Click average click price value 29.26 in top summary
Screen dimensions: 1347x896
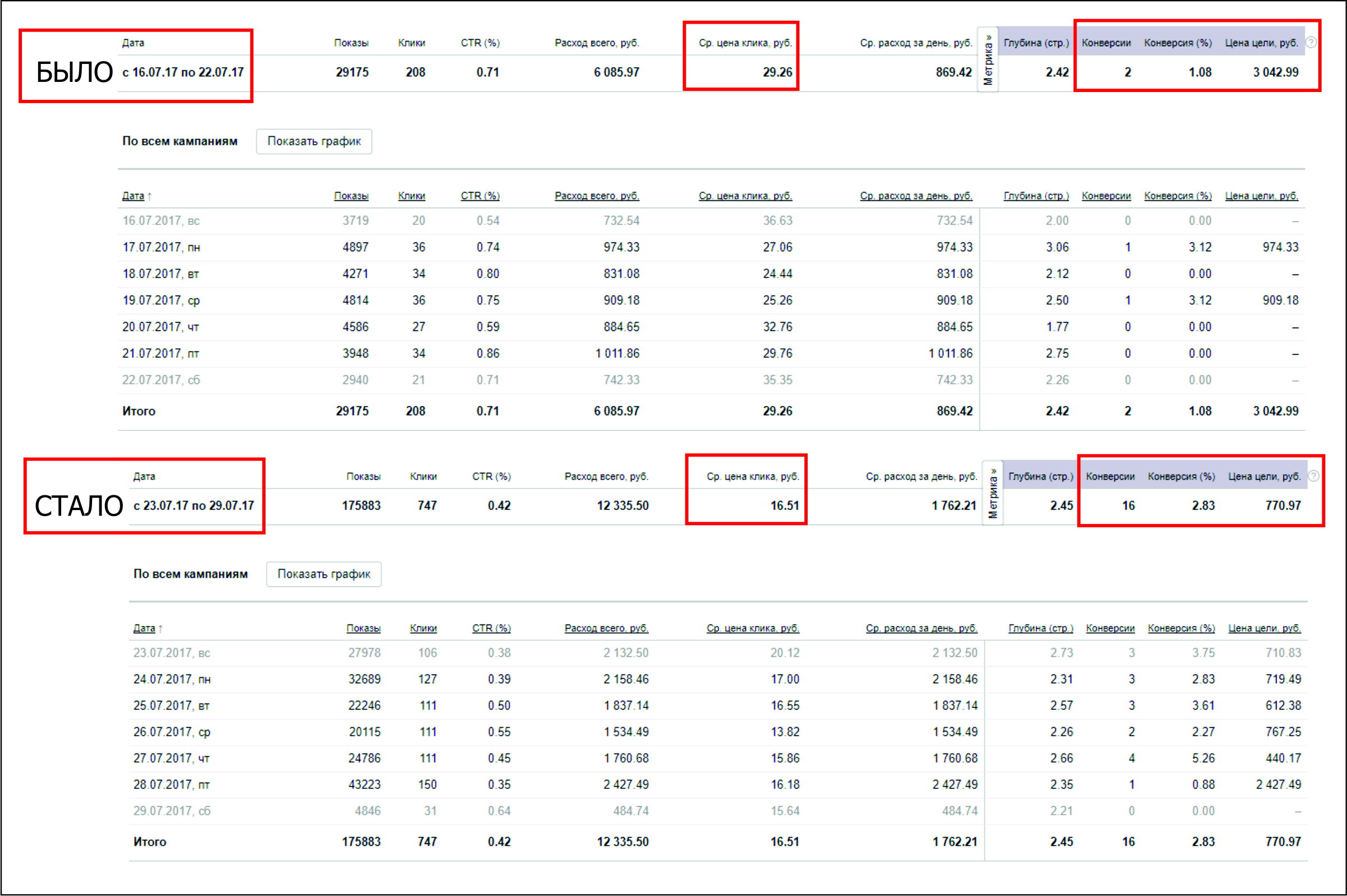pyautogui.click(x=777, y=72)
